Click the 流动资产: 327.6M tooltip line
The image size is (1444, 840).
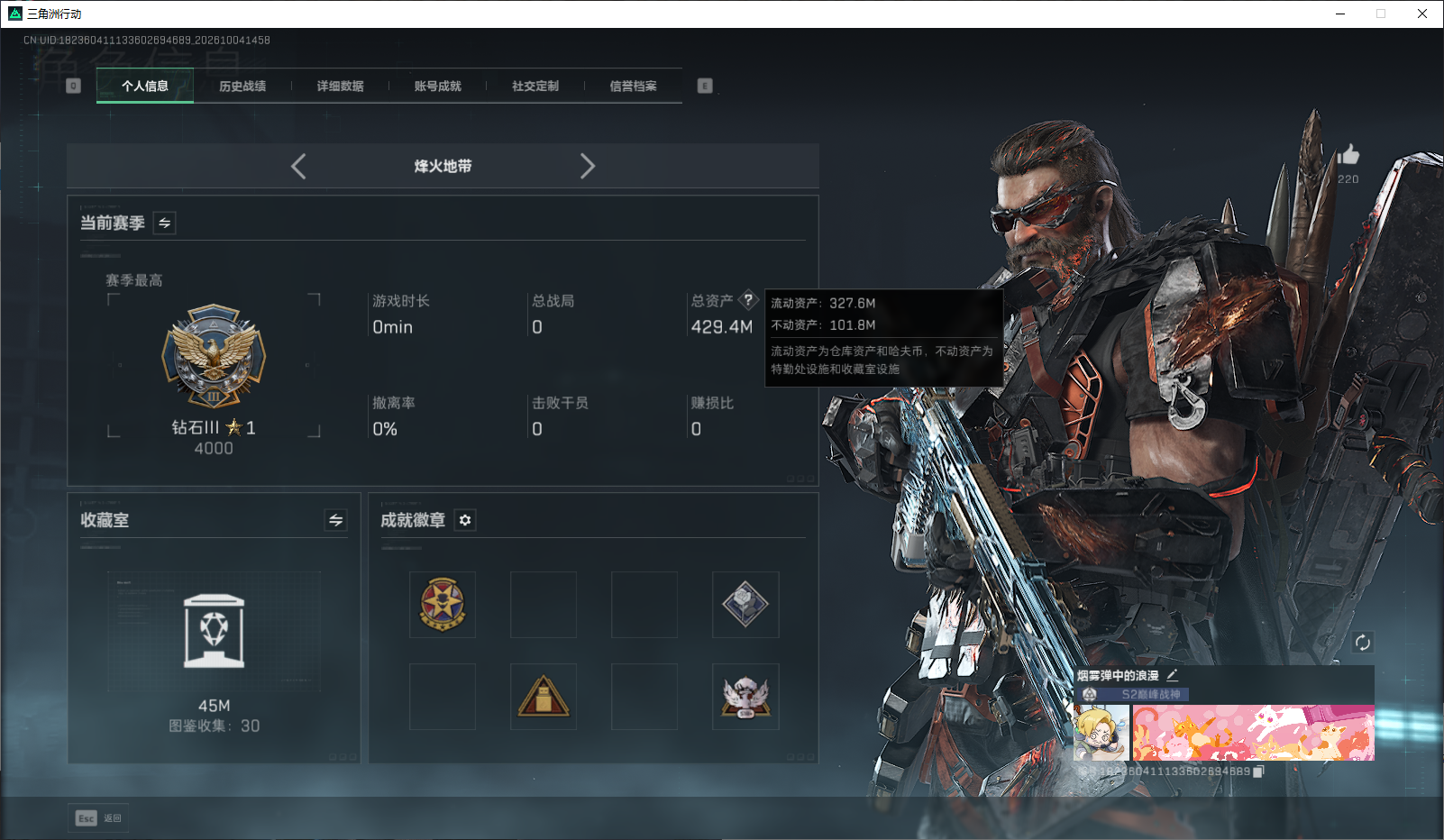[x=823, y=303]
